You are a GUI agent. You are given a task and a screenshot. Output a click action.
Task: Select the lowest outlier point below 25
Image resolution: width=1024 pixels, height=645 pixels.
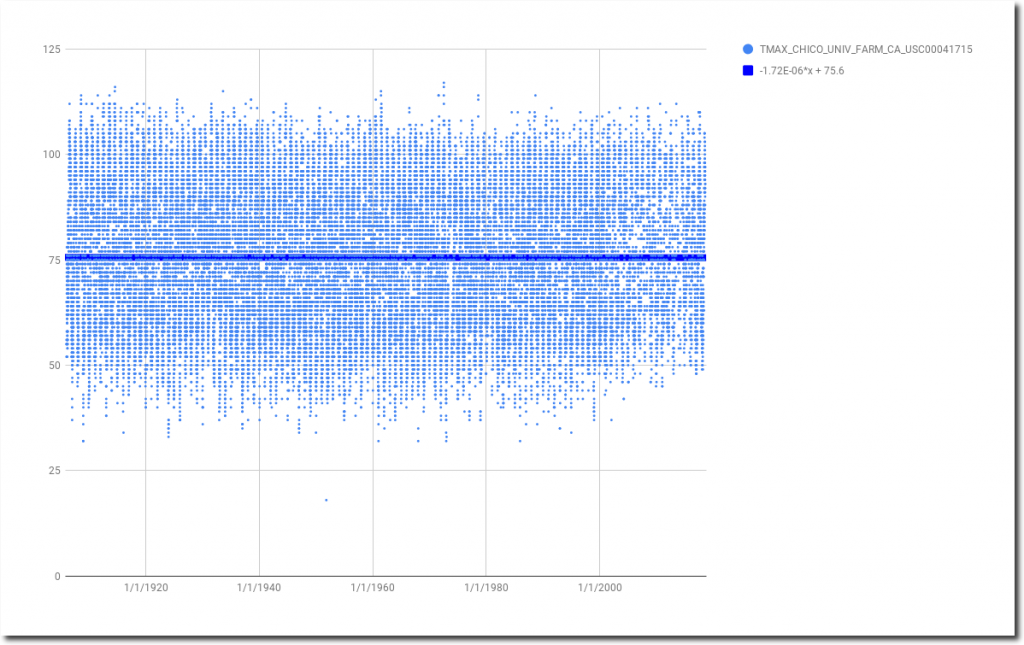coord(325,500)
